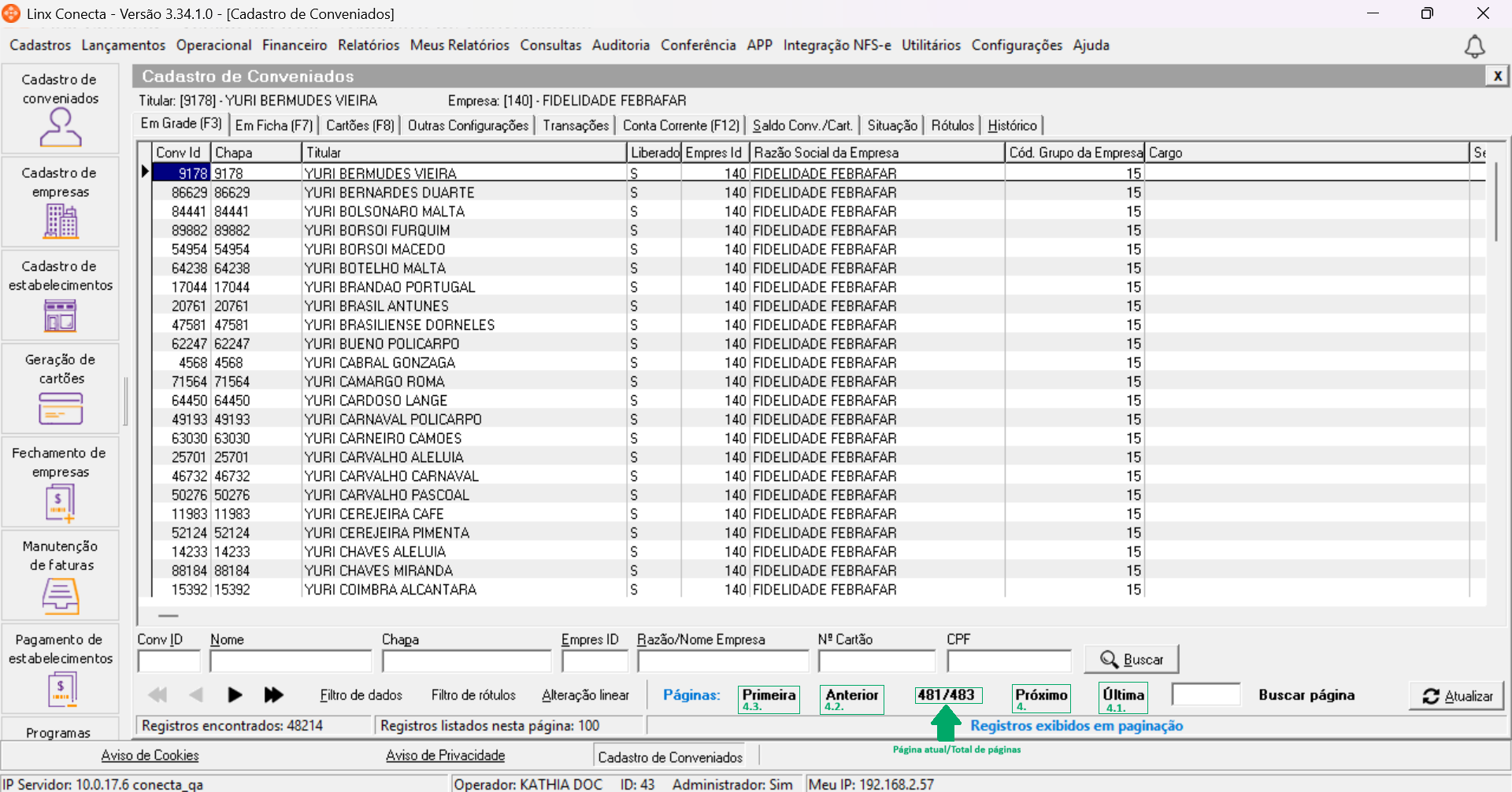Click the Linx Conecta app logo
Viewport: 1512px width, 792px height.
pos(11,13)
